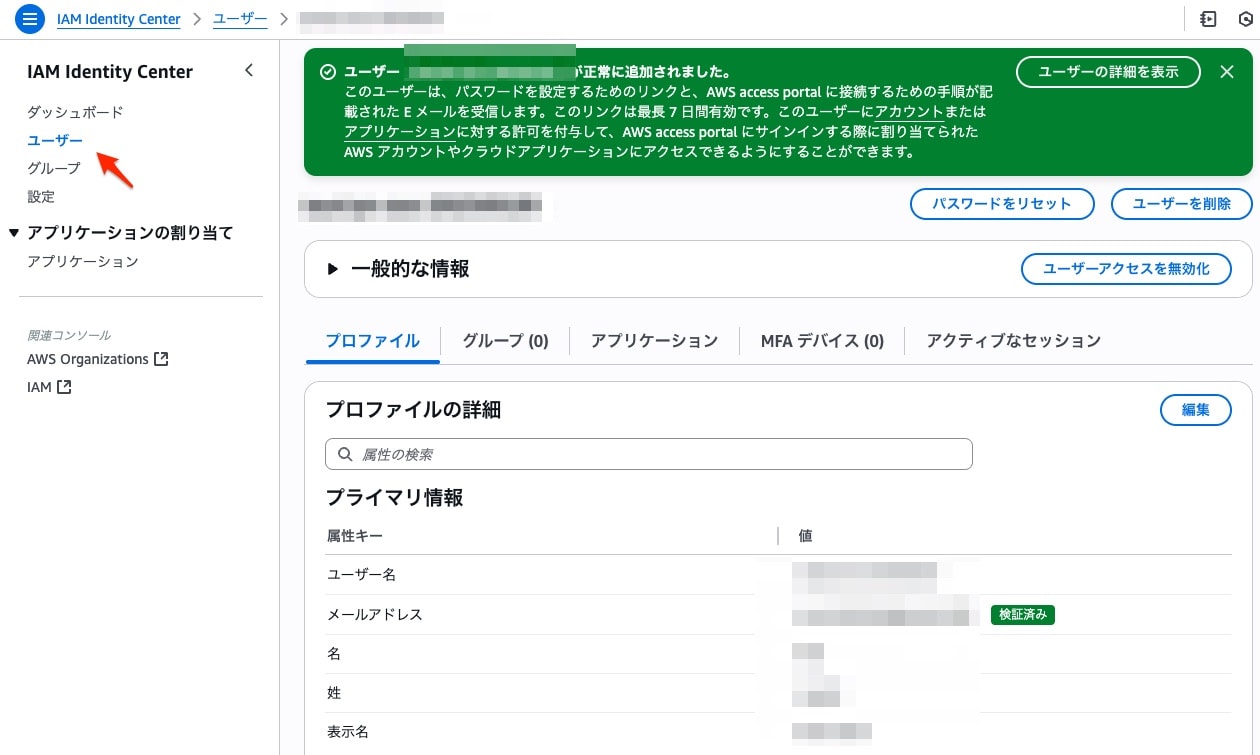Click the success checkmark icon in the banner
1260x755 pixels.
[327, 72]
